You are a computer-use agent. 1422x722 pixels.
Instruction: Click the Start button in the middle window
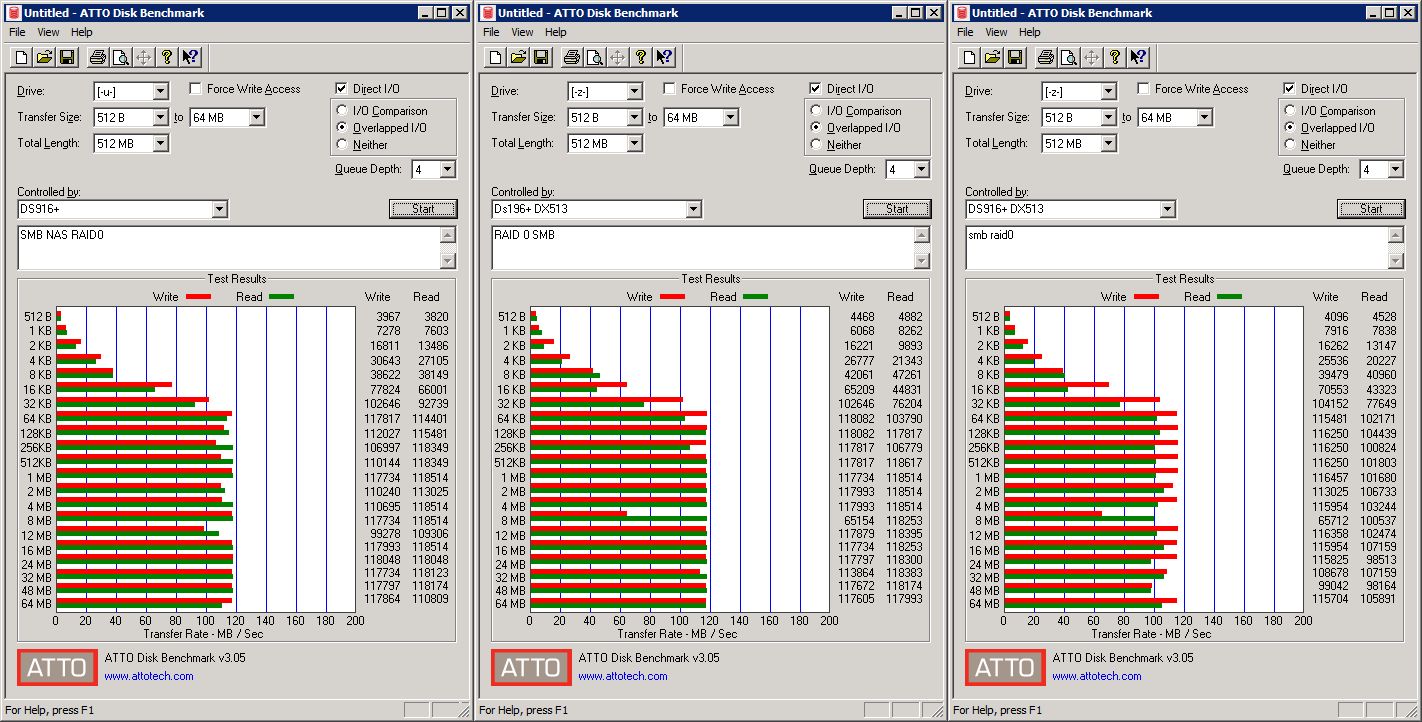[897, 209]
